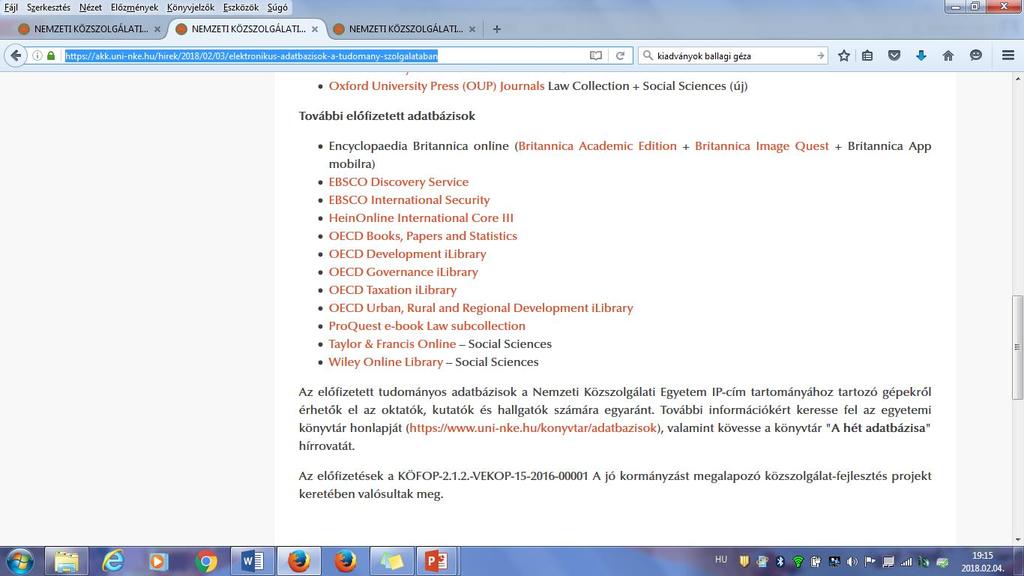Screen dimensions: 1024x576
Task: Save to Pocket icon
Action: [x=894, y=56]
